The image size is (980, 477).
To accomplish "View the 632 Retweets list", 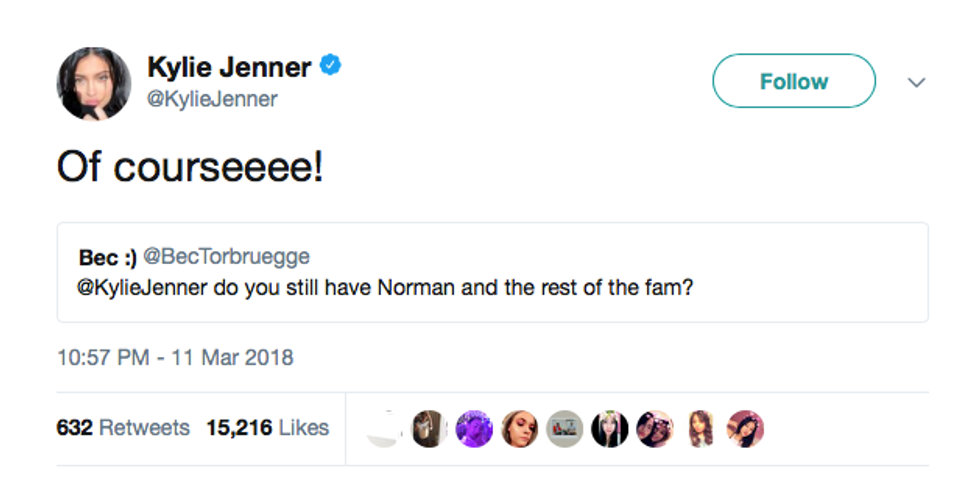I will pos(123,427).
